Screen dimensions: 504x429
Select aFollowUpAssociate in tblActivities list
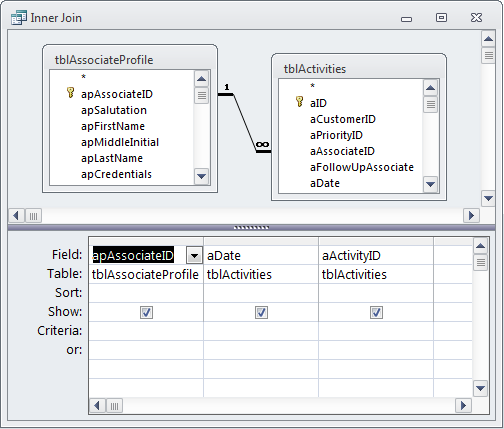pos(362,167)
